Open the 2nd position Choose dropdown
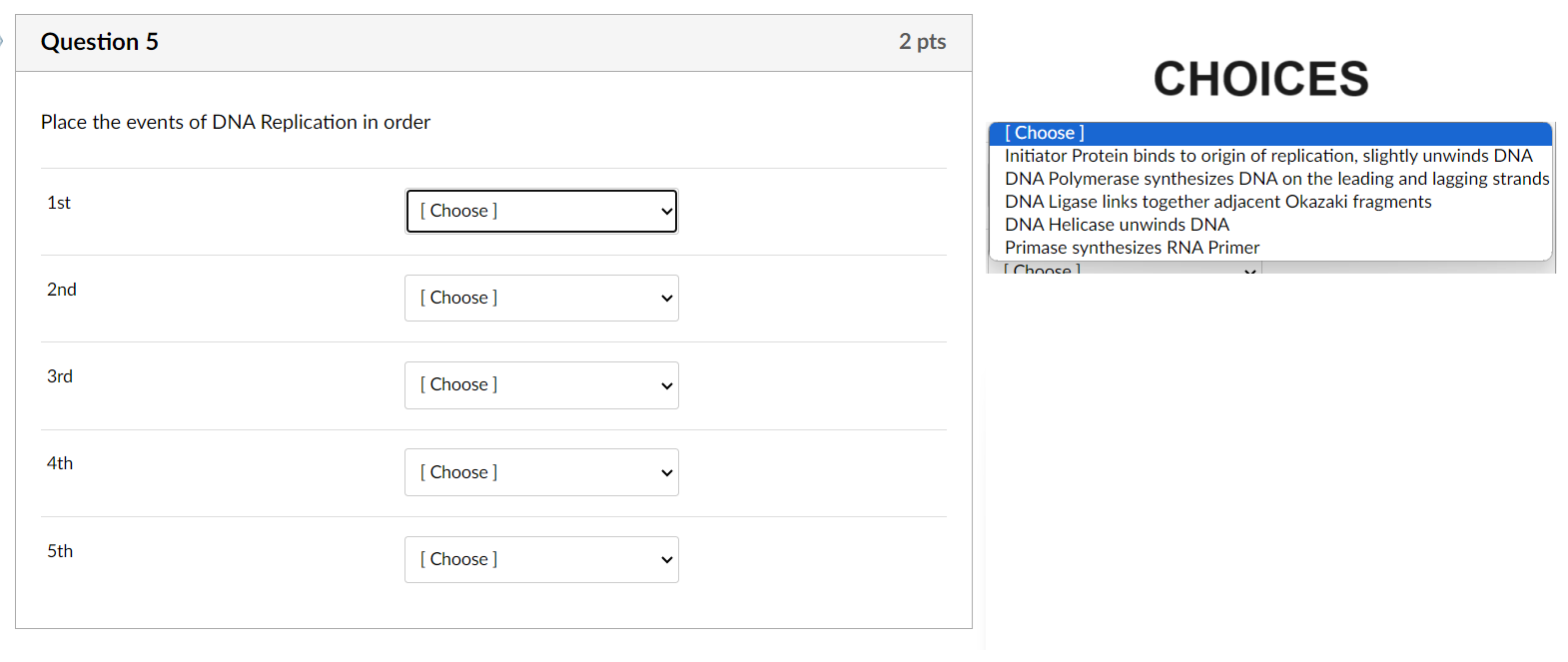 tap(540, 298)
